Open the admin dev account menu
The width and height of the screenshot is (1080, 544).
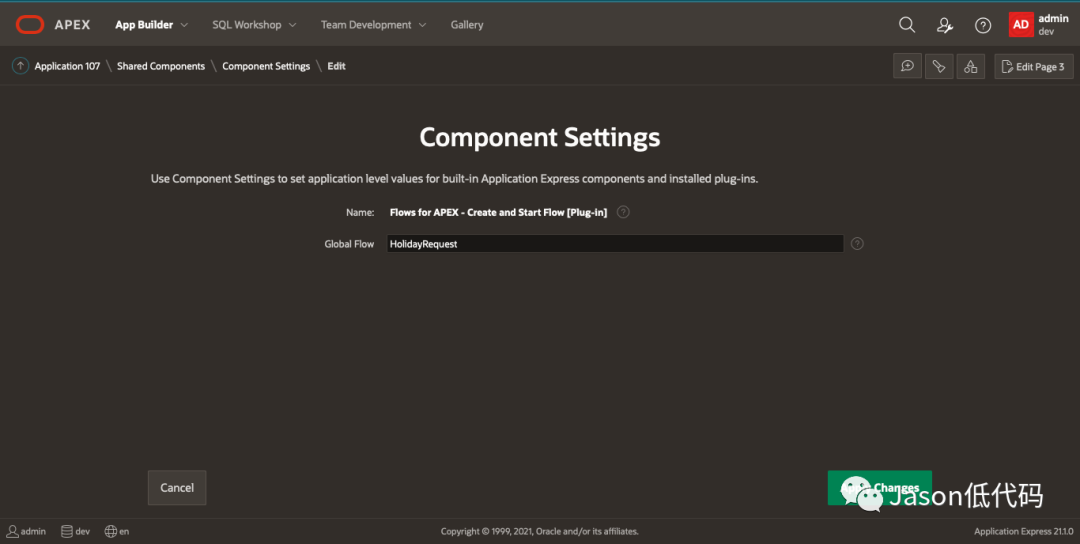(1039, 25)
